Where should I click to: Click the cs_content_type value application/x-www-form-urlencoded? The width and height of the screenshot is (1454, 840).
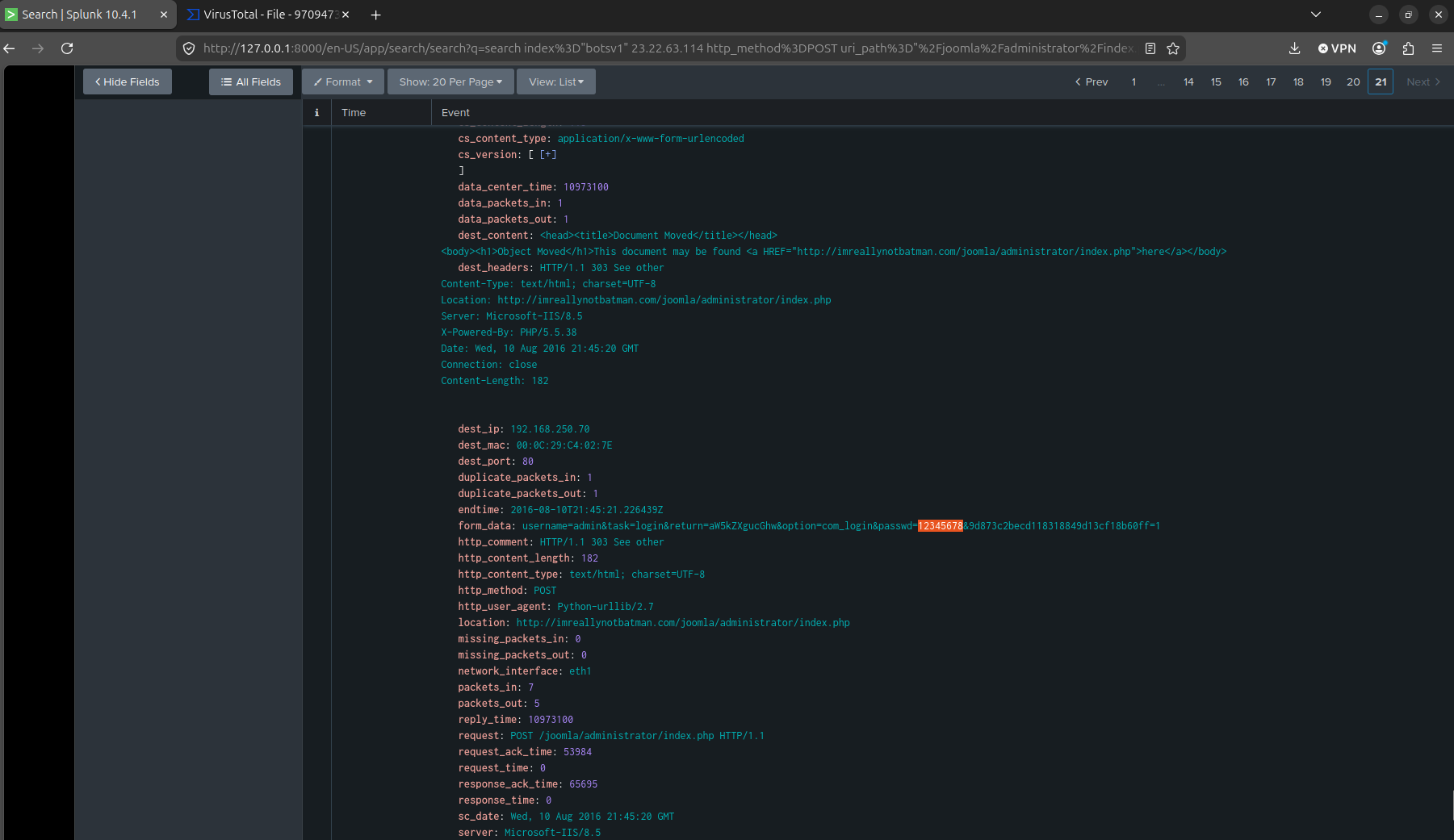(x=651, y=138)
